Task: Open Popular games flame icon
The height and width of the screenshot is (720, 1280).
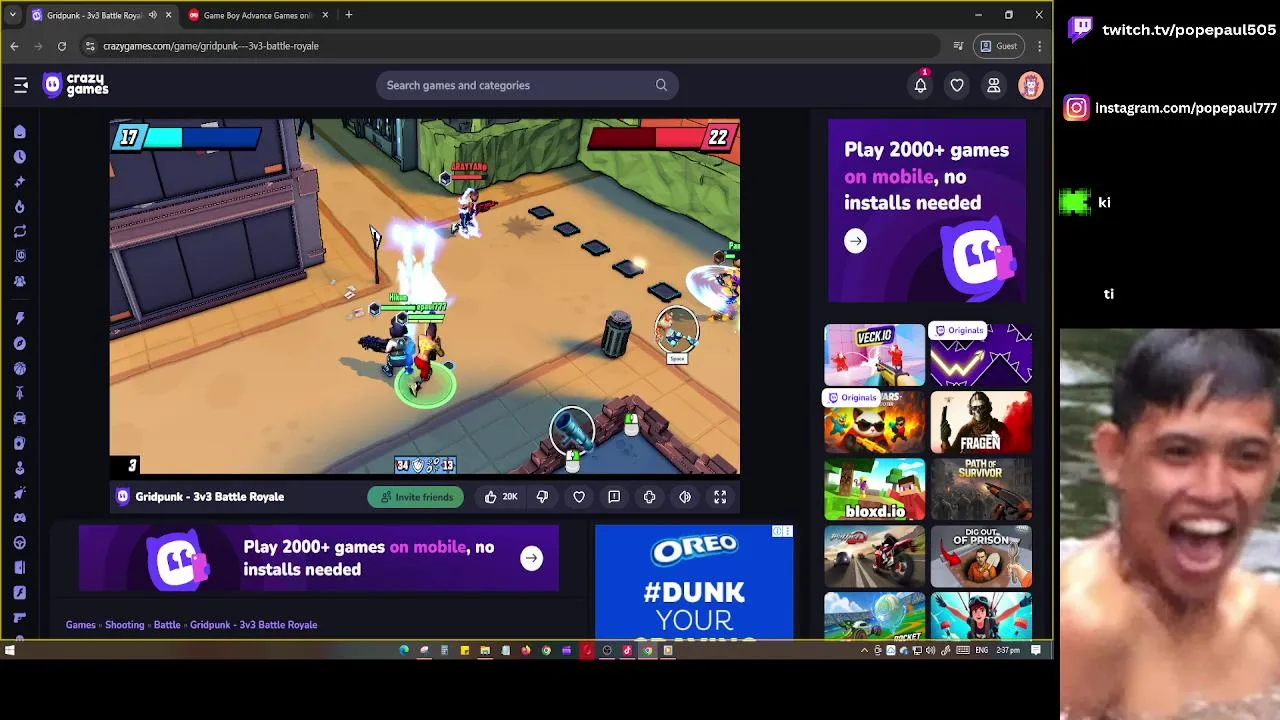Action: tap(19, 207)
